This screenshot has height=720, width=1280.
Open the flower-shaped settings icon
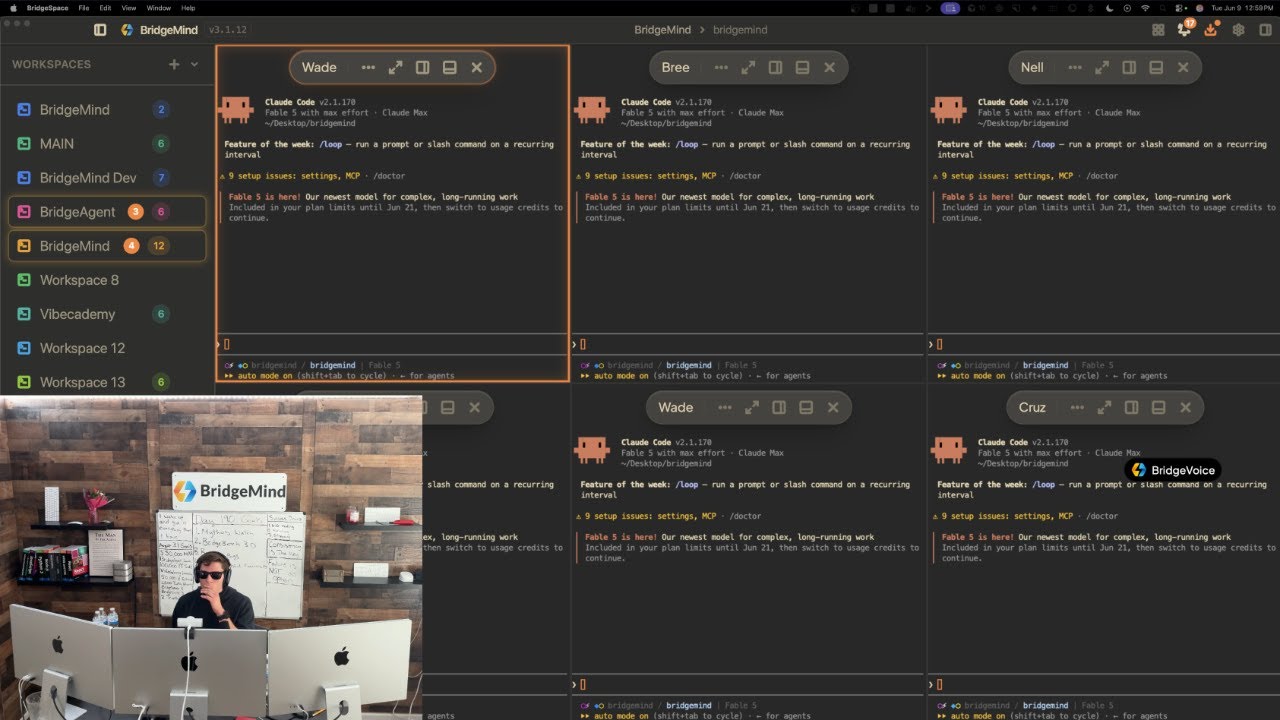pos(1238,30)
